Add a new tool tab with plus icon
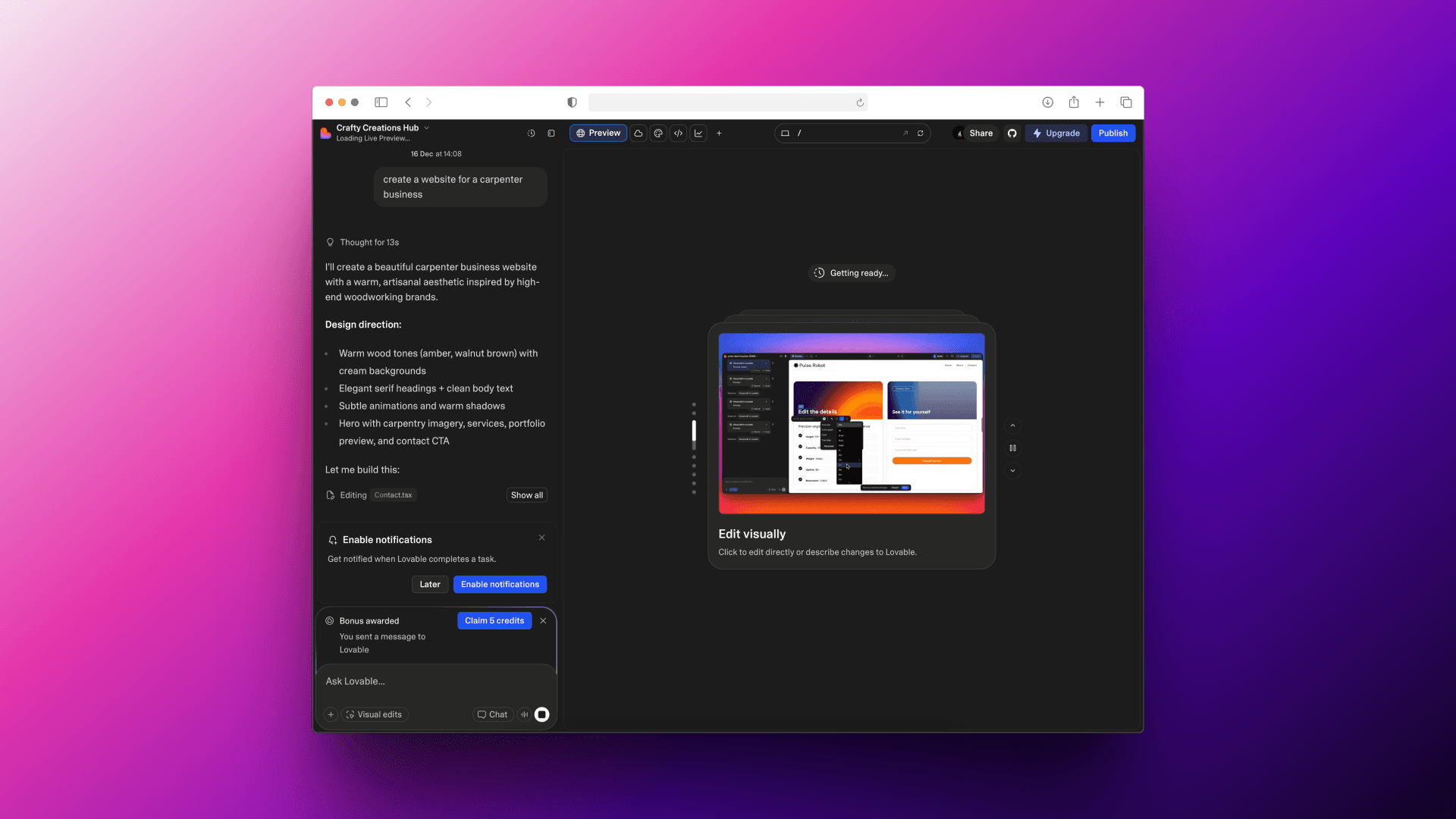This screenshot has height=819, width=1456. pyautogui.click(x=719, y=133)
